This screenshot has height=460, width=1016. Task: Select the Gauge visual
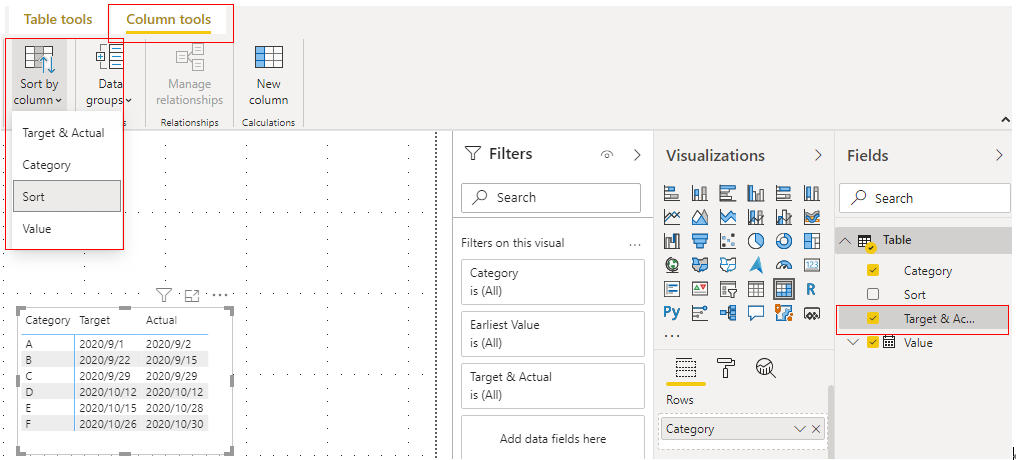pos(784,264)
